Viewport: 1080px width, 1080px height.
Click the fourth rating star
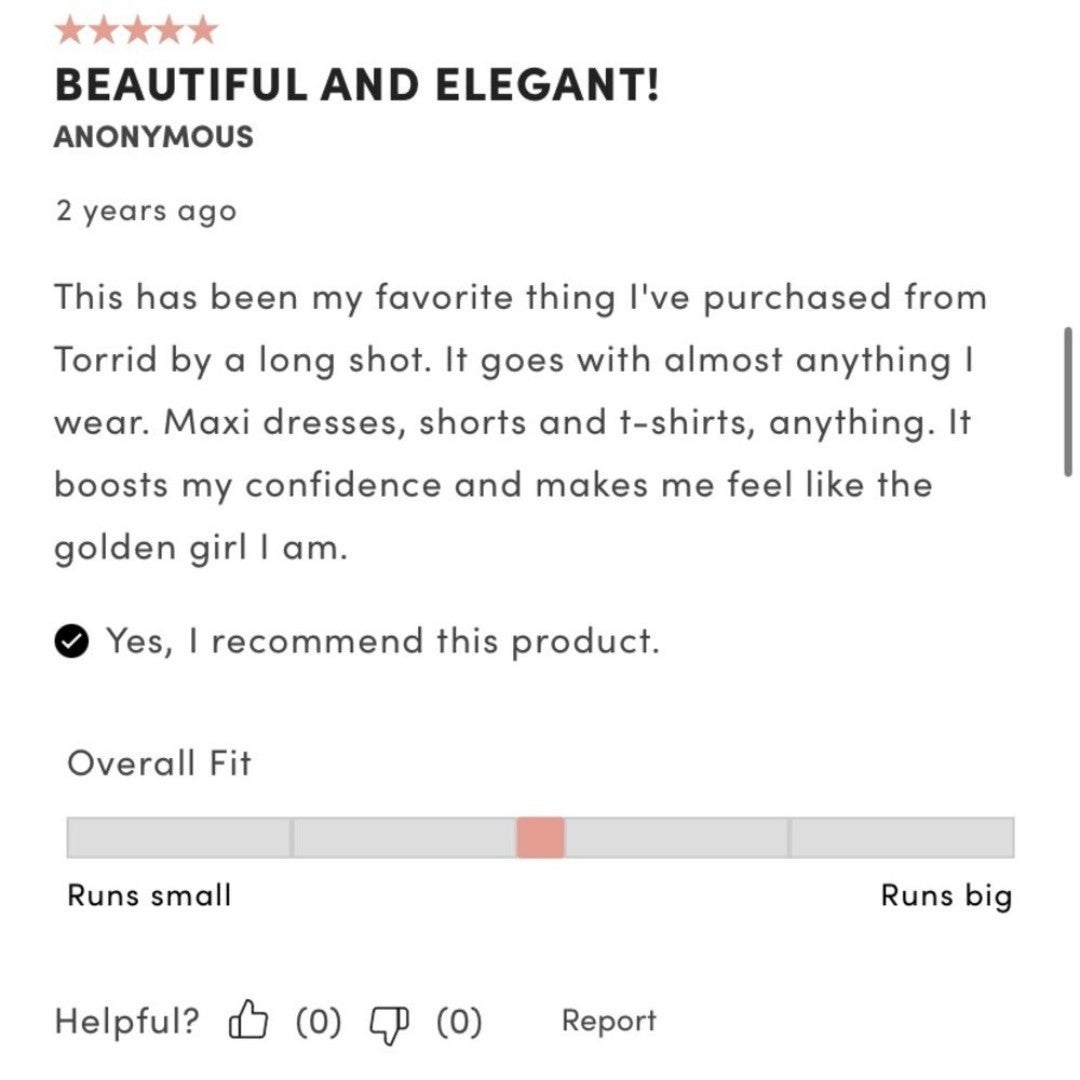point(169,30)
